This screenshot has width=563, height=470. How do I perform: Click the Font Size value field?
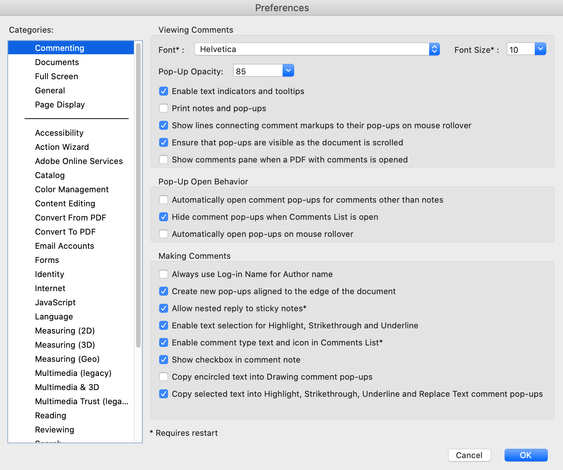tap(521, 49)
